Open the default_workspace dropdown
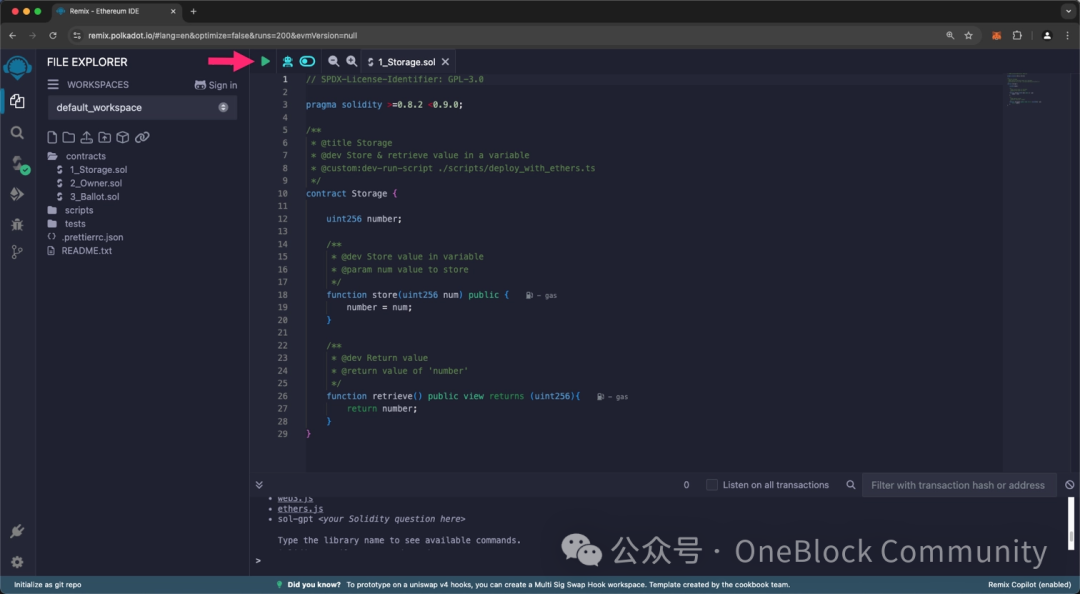 click(143, 107)
